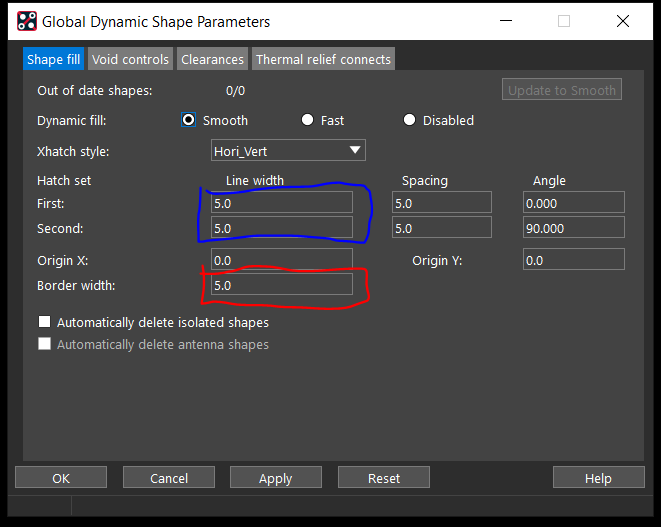Image resolution: width=661 pixels, height=527 pixels.
Task: Click the Apply button
Action: [276, 478]
